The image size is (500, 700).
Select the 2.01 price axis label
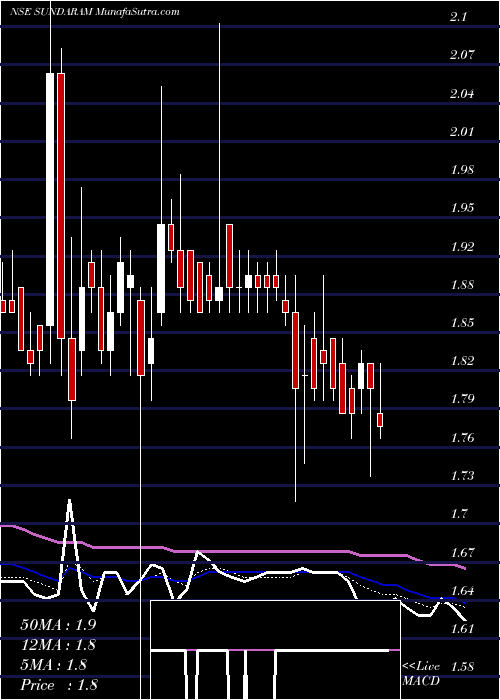[462, 132]
